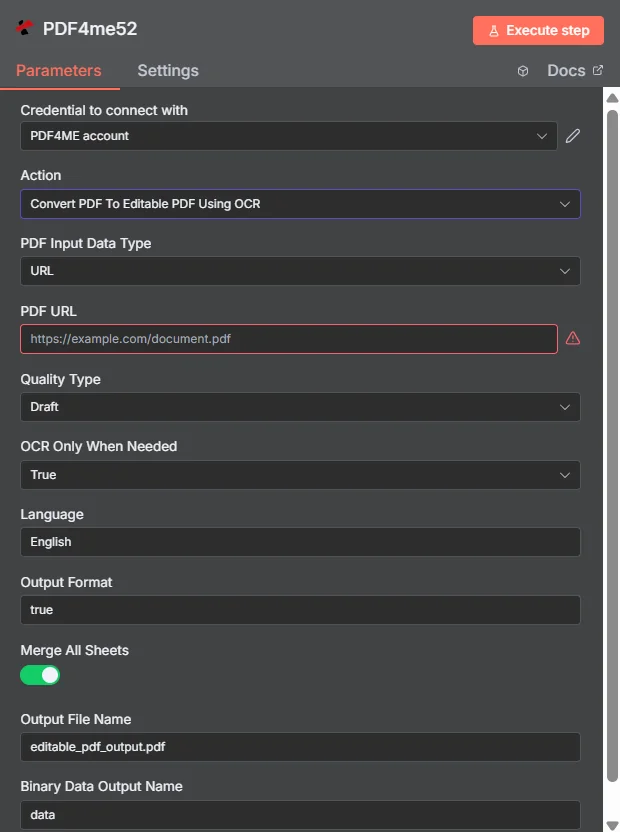Click the "Merge All Sheets" label
This screenshot has height=832, width=620.
tap(74, 651)
